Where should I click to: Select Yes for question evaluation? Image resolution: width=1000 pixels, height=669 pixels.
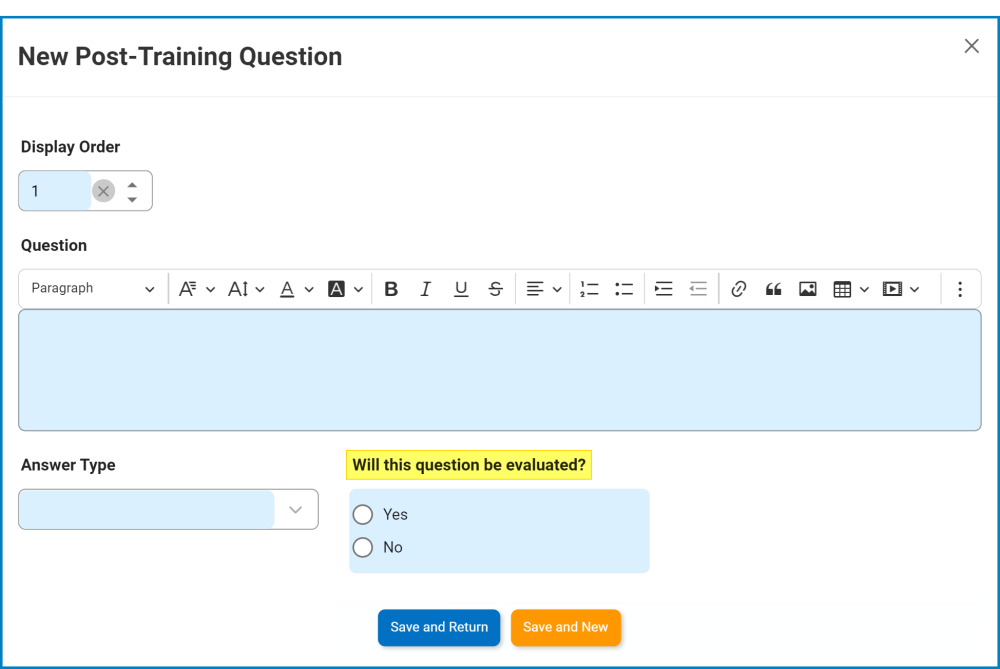[x=363, y=514]
